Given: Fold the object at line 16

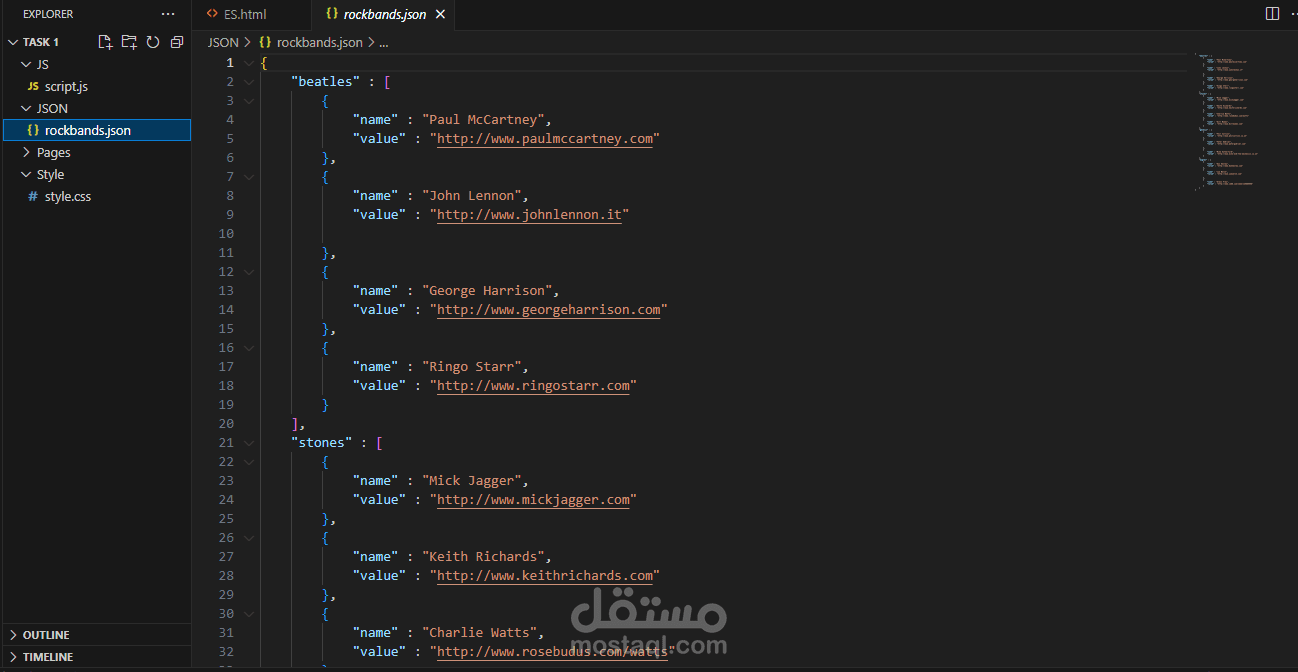Looking at the screenshot, I should coord(249,348).
